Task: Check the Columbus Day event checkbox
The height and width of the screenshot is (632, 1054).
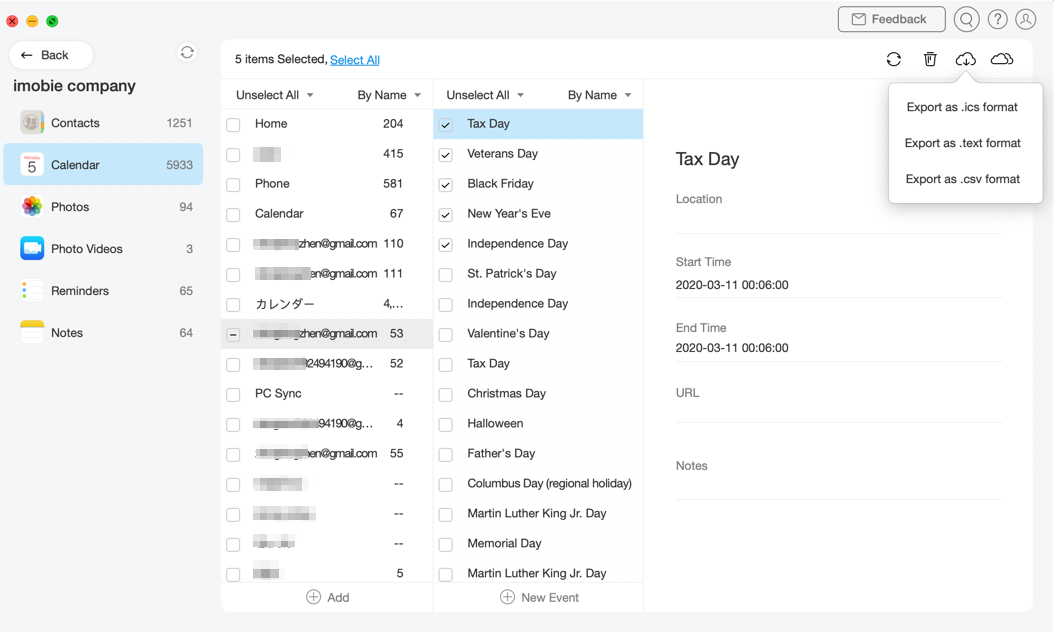Action: [x=446, y=484]
